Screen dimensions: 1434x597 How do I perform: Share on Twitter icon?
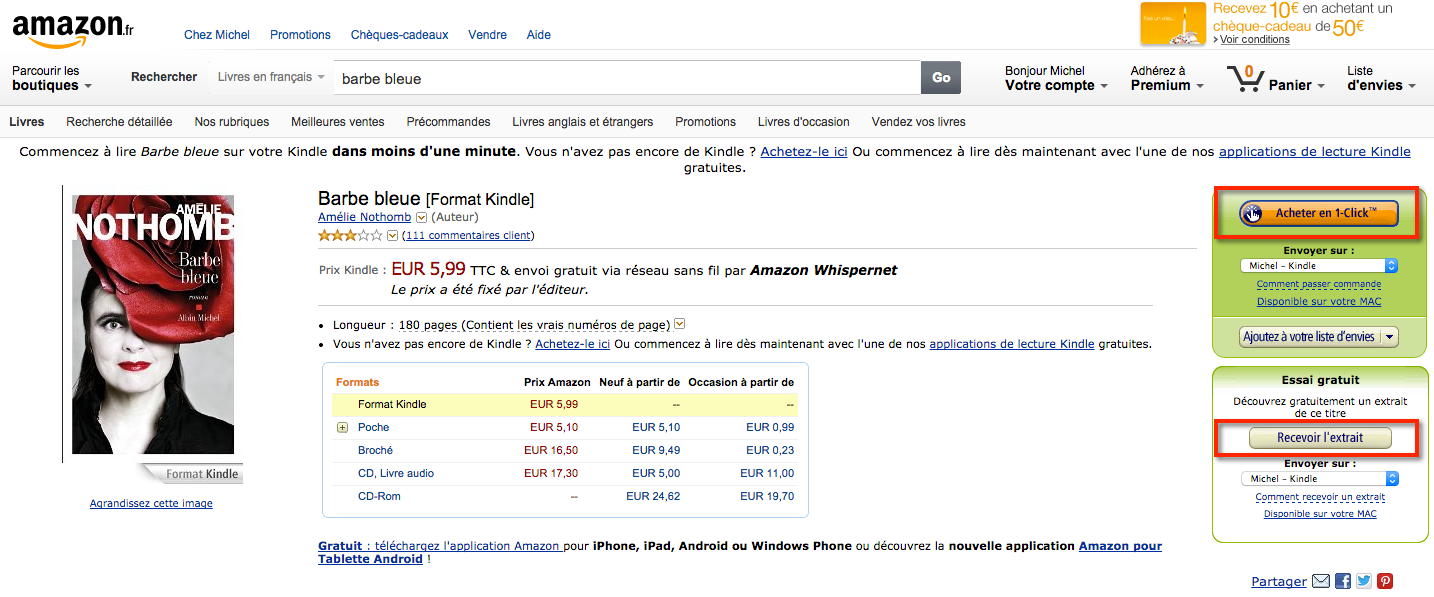pos(1364,581)
